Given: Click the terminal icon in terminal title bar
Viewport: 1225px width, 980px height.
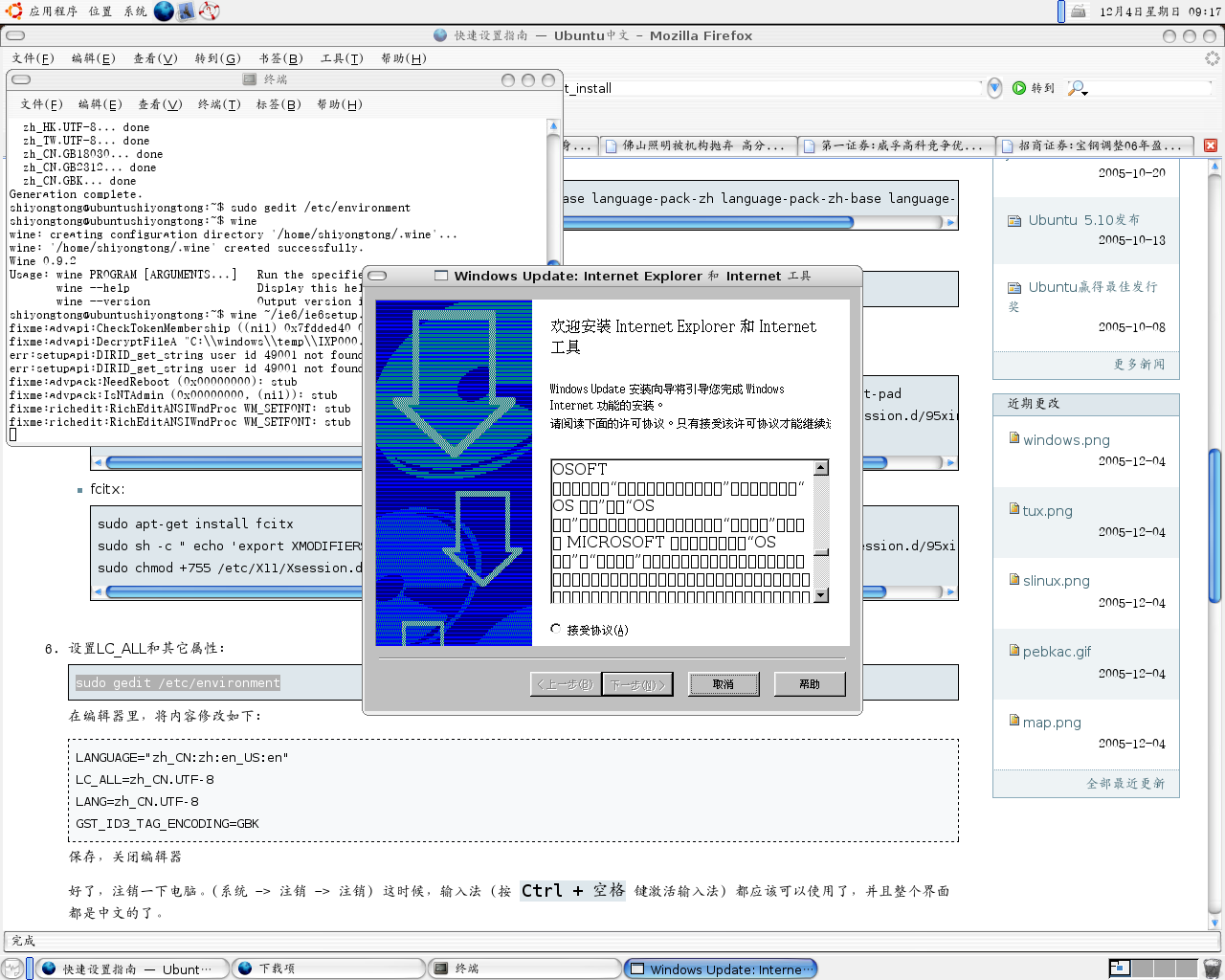Looking at the screenshot, I should coord(250,79).
